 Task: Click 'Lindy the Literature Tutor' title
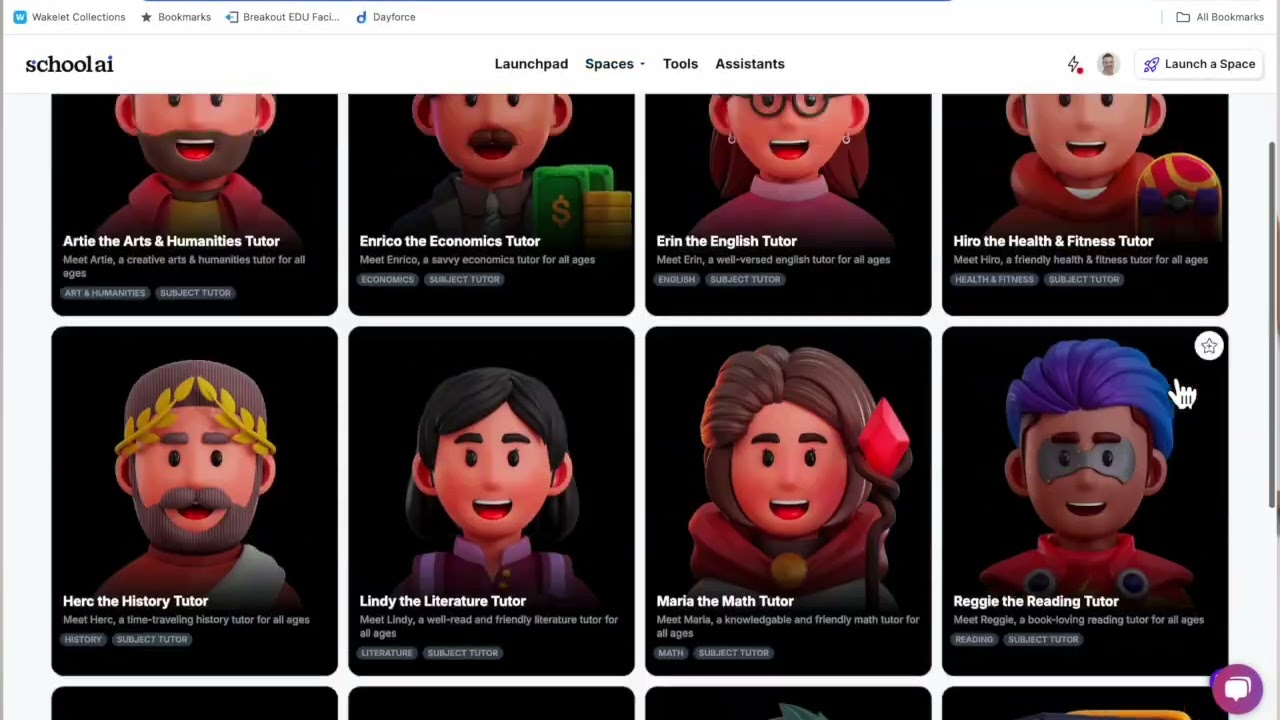coord(442,601)
